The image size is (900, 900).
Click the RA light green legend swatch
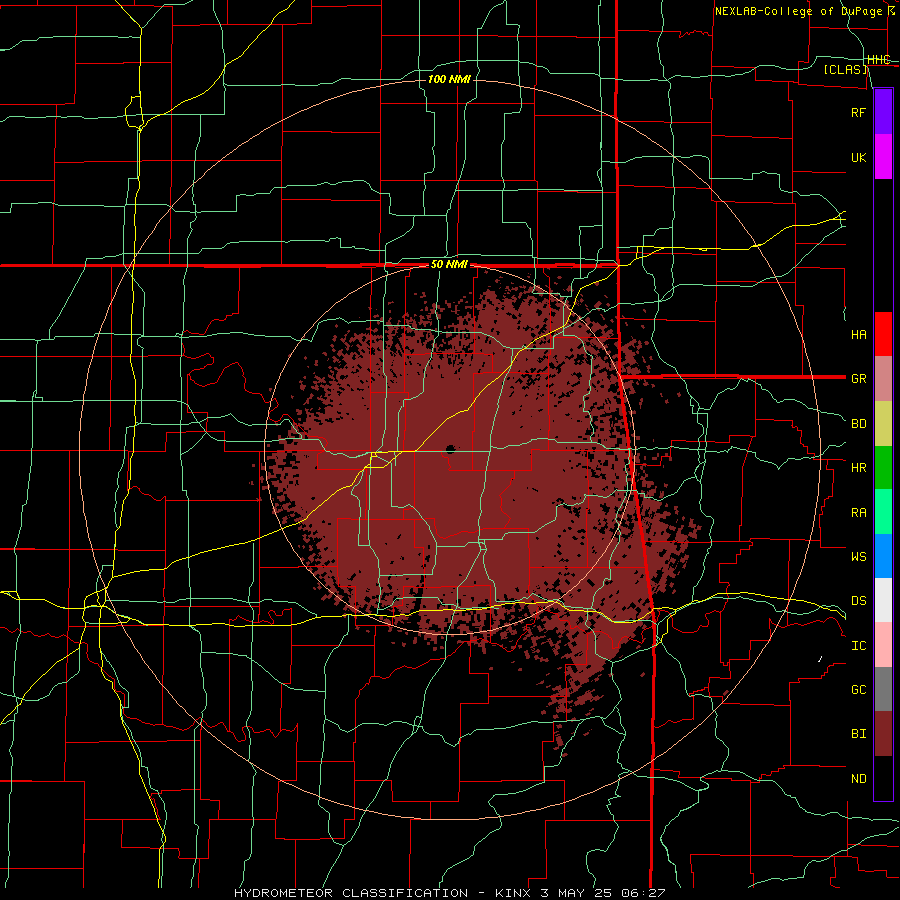coord(883,511)
